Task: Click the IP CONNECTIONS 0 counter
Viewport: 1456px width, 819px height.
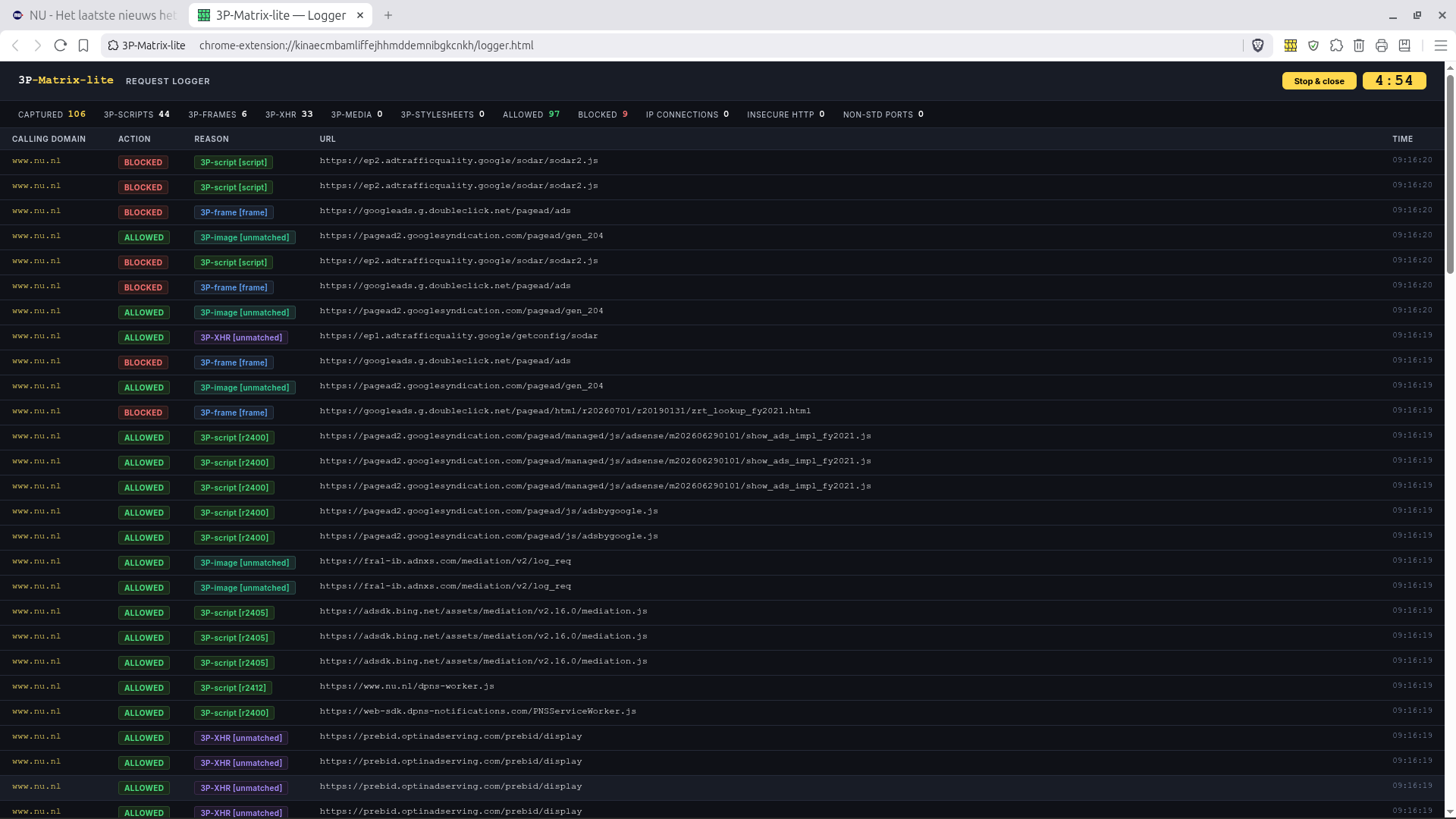Action: coord(687,115)
